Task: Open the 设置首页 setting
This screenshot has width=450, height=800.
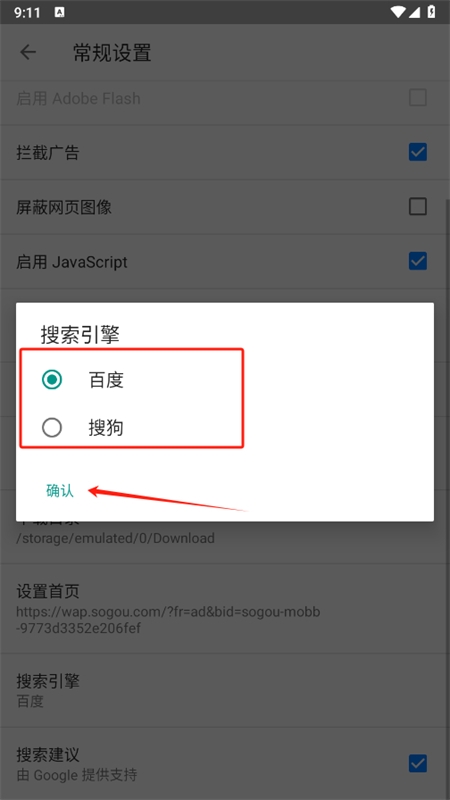Action: point(225,609)
